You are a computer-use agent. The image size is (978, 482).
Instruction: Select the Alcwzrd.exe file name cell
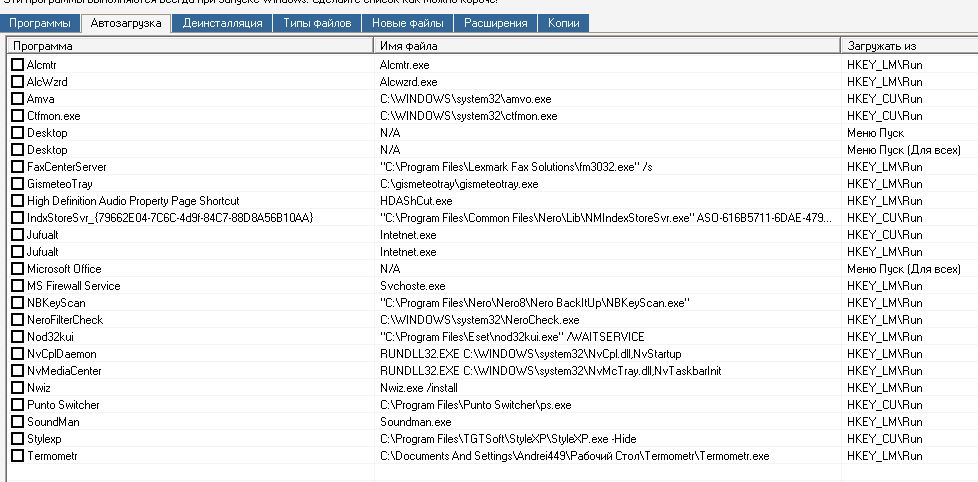pyautogui.click(x=409, y=82)
